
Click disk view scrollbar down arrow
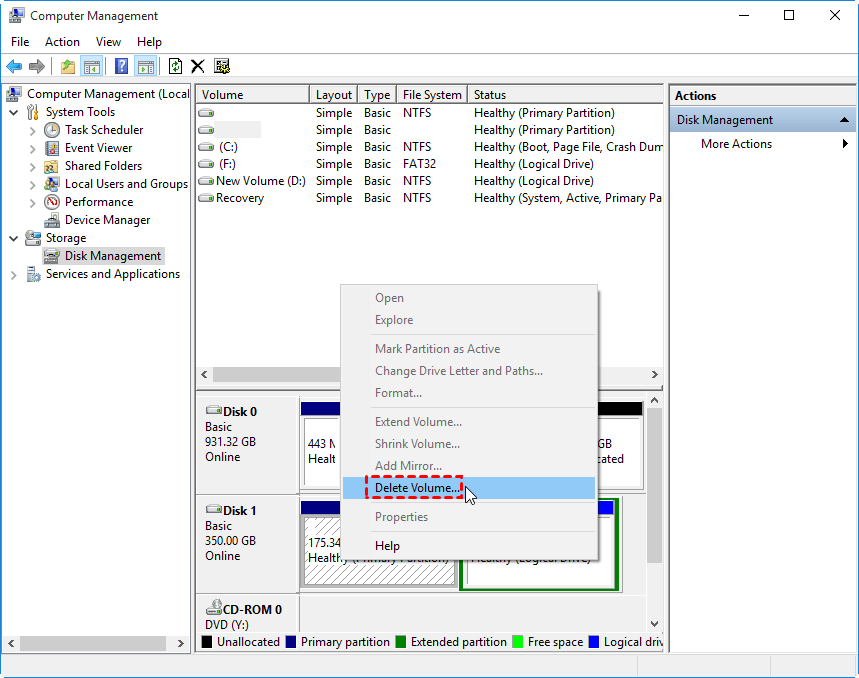(x=654, y=624)
